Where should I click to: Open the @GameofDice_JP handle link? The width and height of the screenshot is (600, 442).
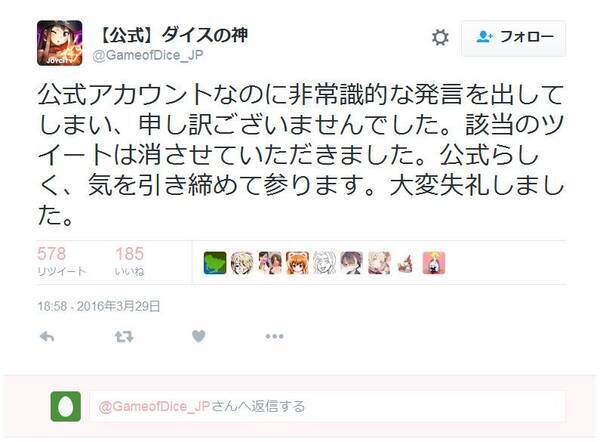point(148,55)
